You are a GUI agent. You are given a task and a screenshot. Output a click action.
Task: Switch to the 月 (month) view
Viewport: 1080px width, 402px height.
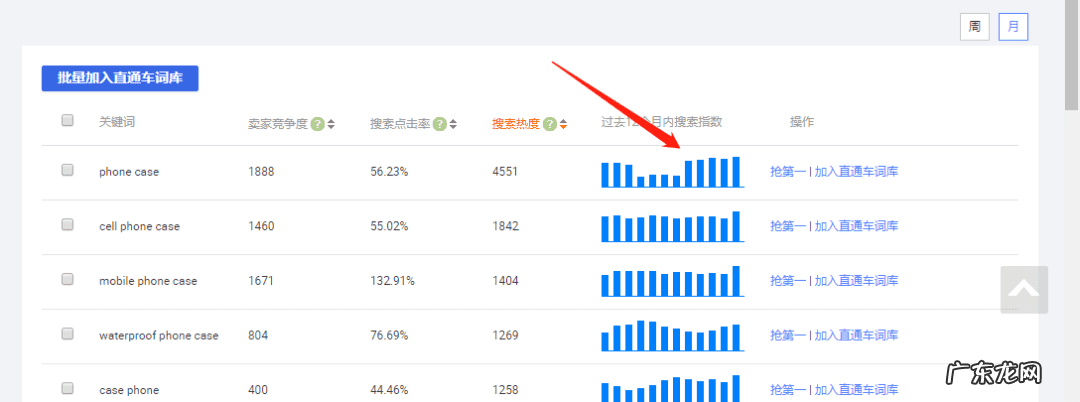1013,28
